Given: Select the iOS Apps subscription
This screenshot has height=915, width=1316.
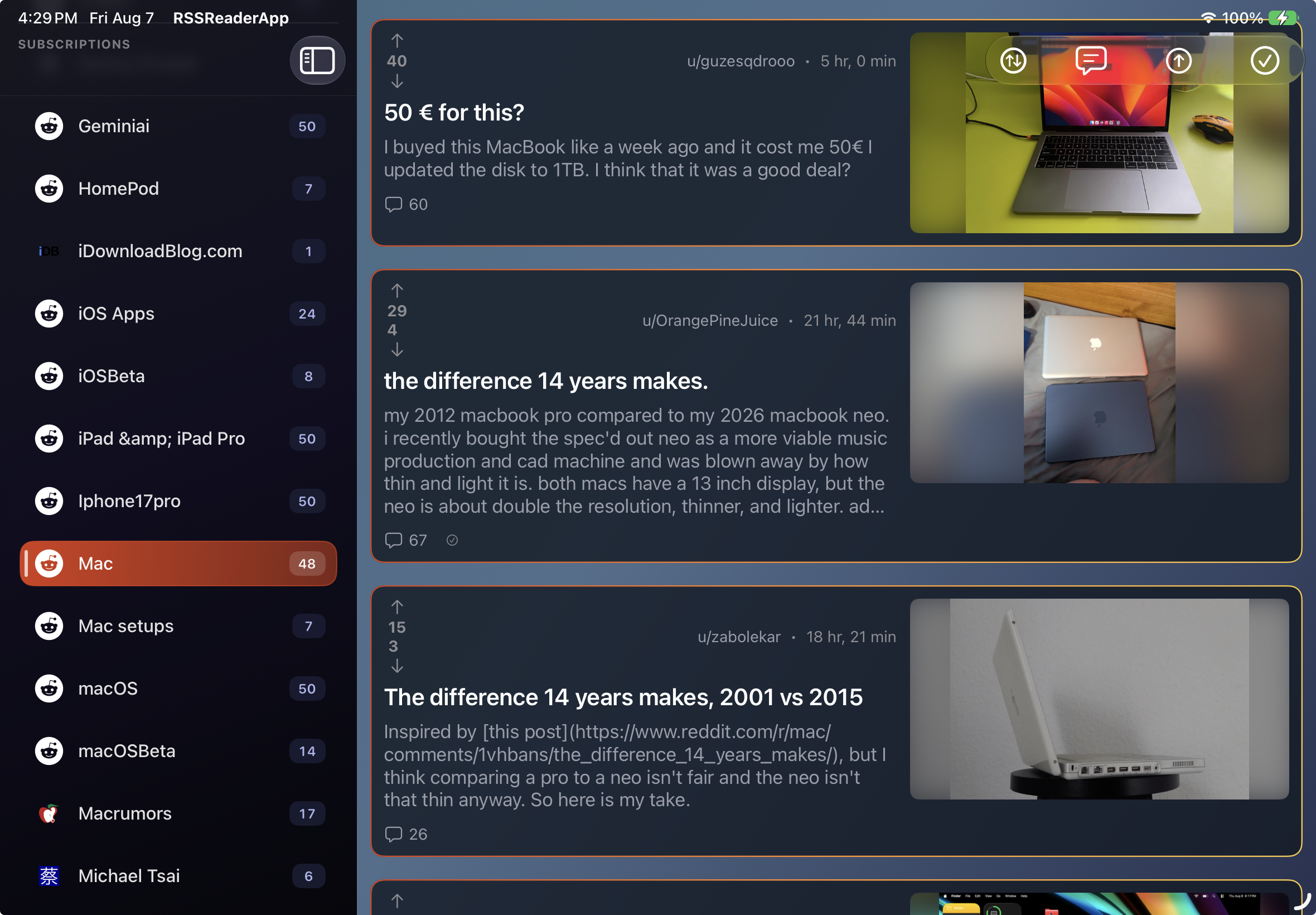Looking at the screenshot, I should click(178, 314).
